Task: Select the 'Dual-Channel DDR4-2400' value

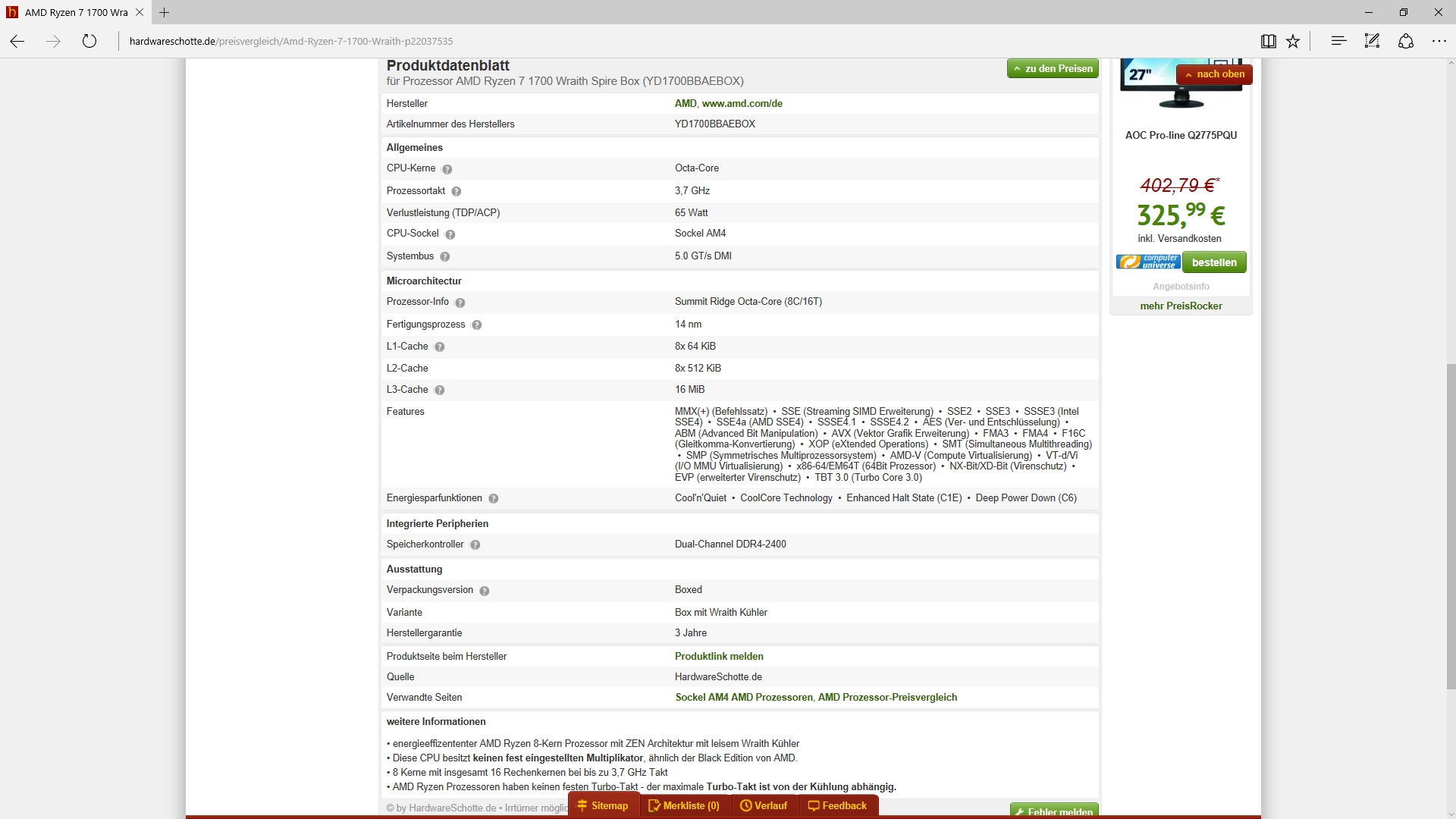Action: click(x=730, y=544)
